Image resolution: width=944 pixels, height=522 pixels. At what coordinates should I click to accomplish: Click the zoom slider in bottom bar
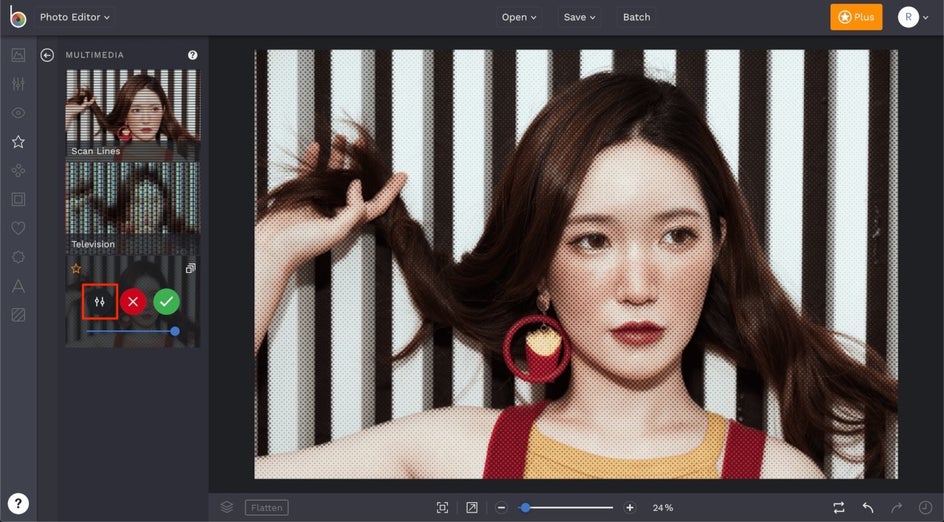tap(567, 508)
